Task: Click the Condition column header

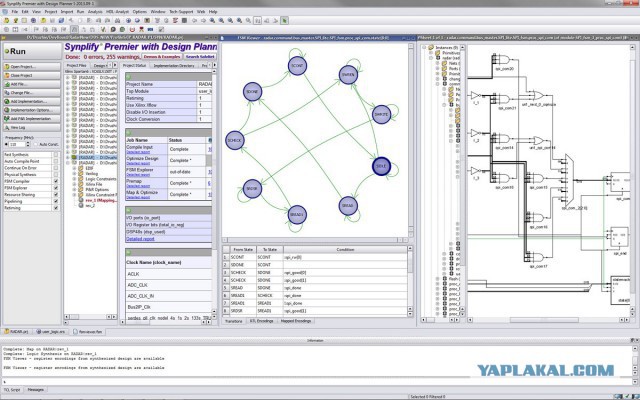Action: click(345, 249)
